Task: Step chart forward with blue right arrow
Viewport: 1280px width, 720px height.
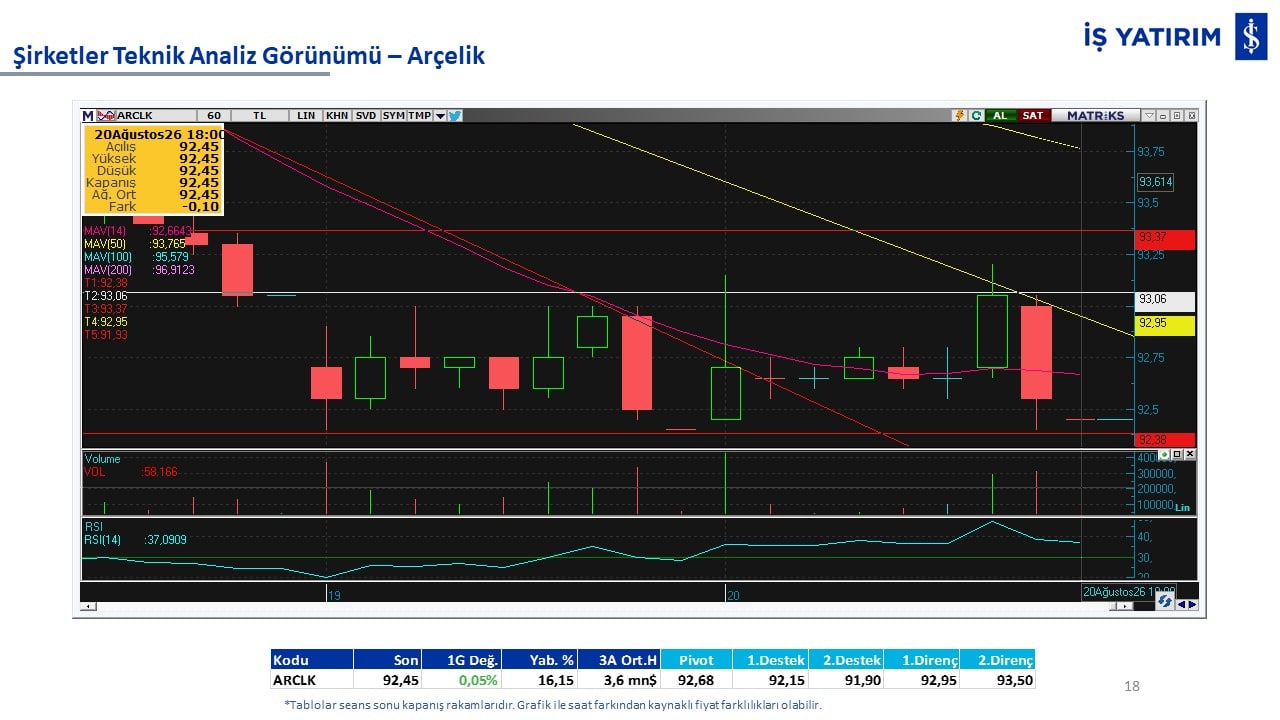Action: tap(1191, 604)
